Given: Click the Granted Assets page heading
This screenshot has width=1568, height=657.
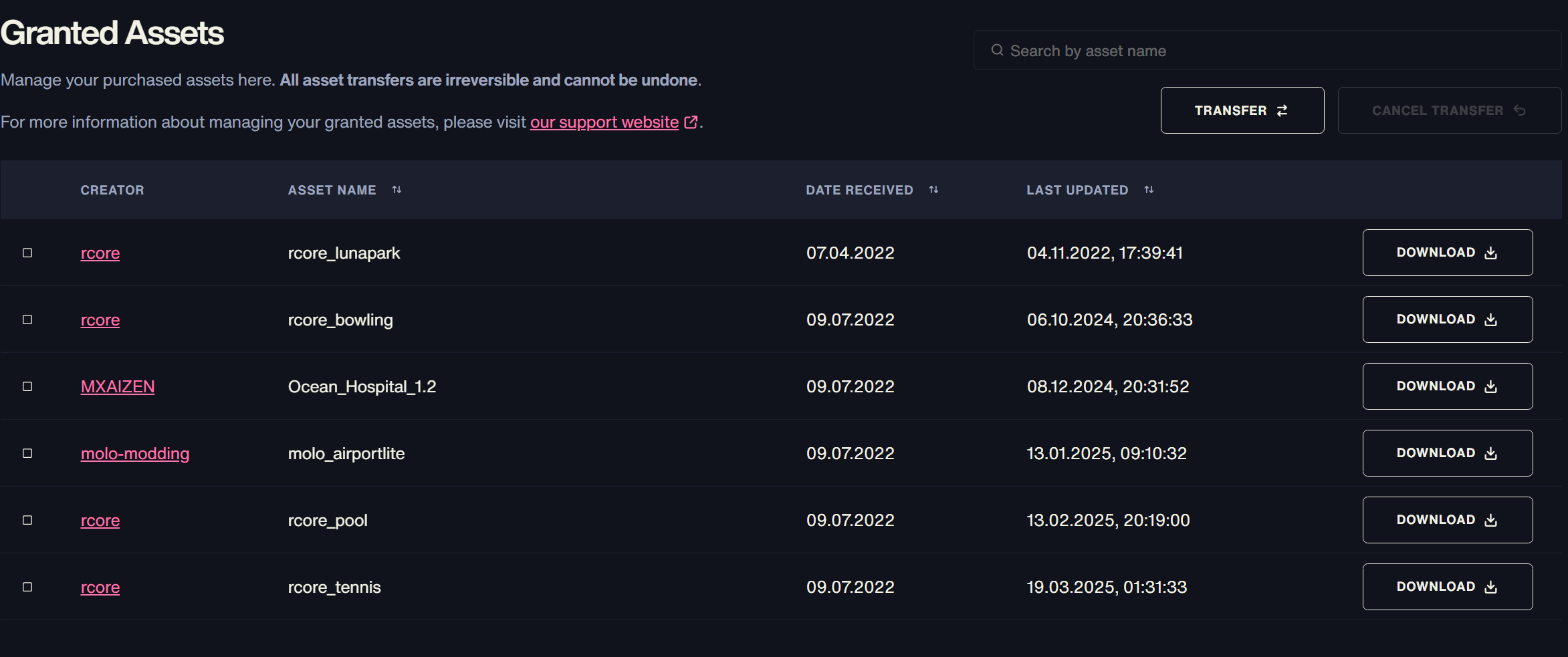Looking at the screenshot, I should [x=112, y=33].
